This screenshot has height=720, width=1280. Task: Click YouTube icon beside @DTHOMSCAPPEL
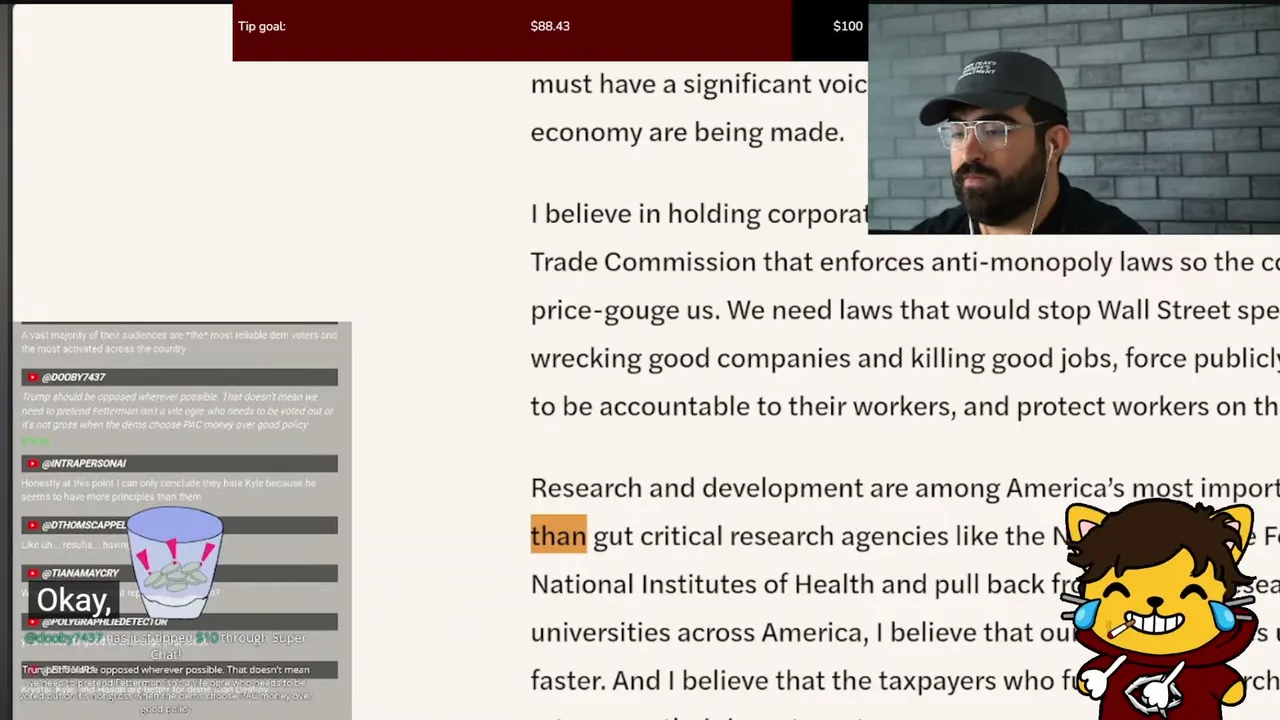(33, 525)
